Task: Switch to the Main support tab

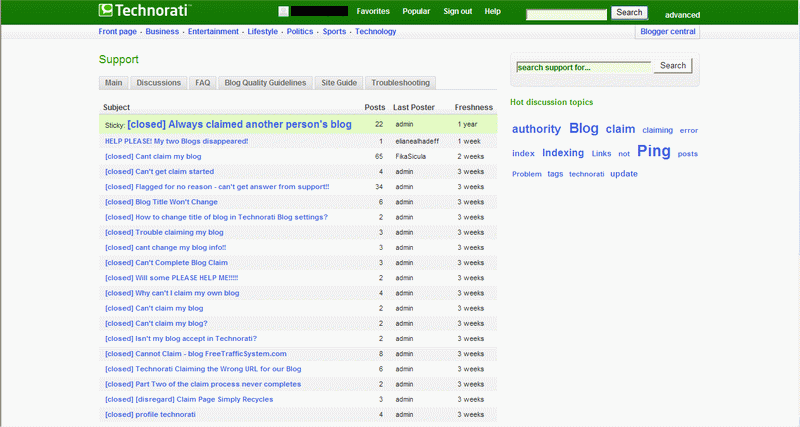Action: (x=113, y=83)
